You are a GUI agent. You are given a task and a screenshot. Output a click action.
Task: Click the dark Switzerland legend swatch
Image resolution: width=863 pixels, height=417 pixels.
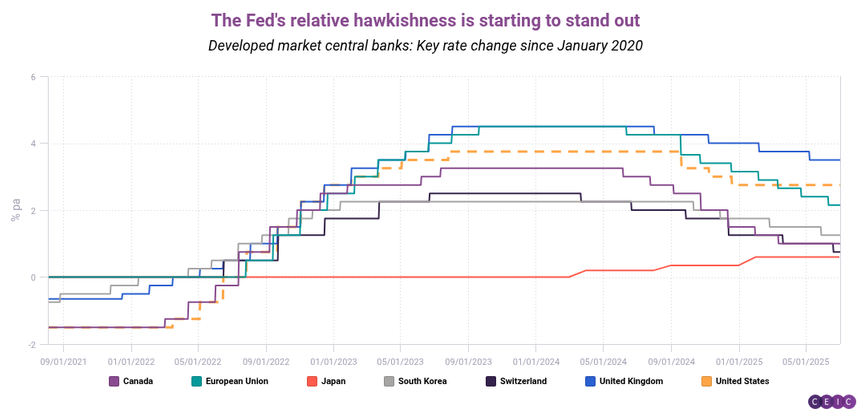coord(490,381)
